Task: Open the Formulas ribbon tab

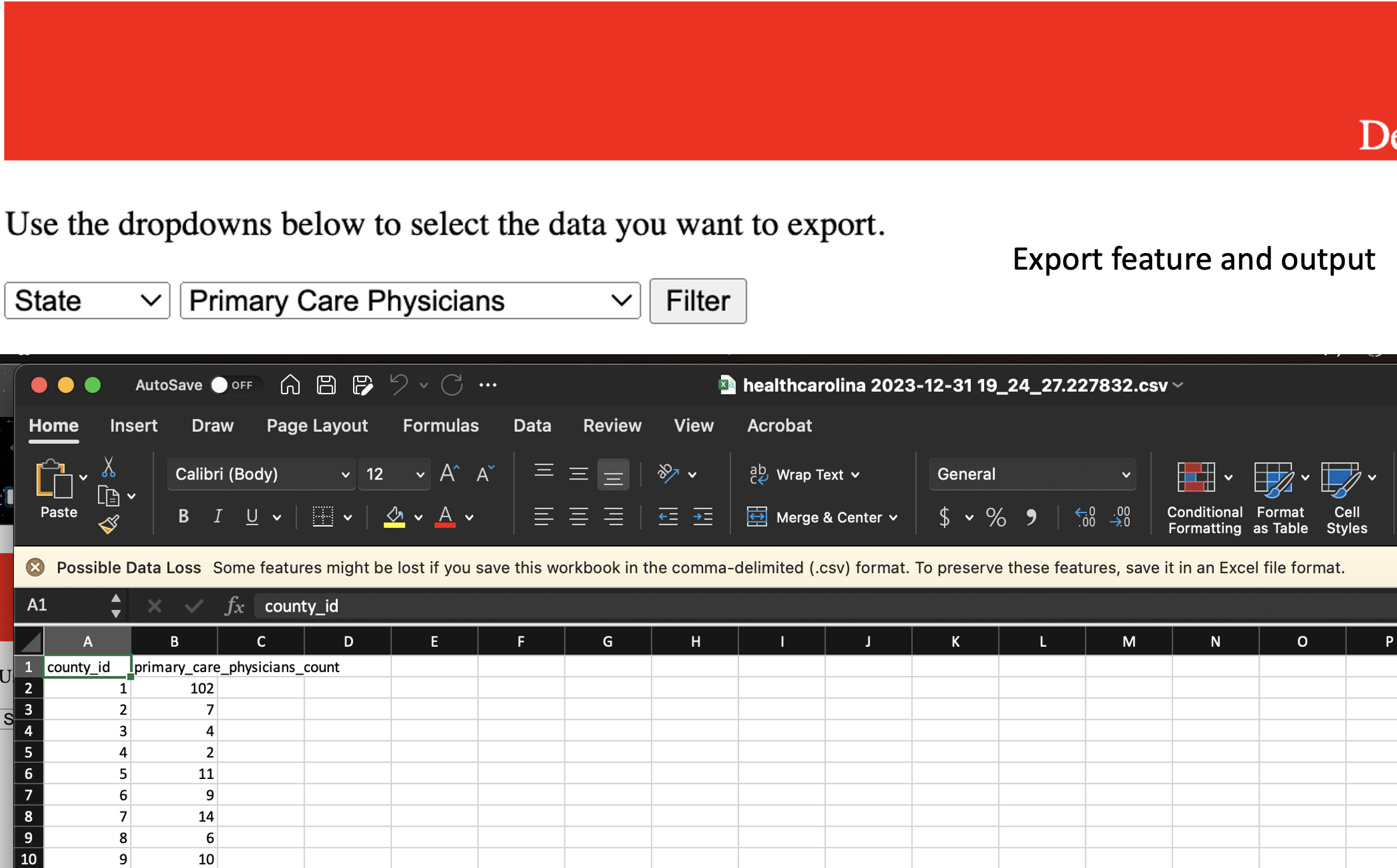Action: (x=440, y=425)
